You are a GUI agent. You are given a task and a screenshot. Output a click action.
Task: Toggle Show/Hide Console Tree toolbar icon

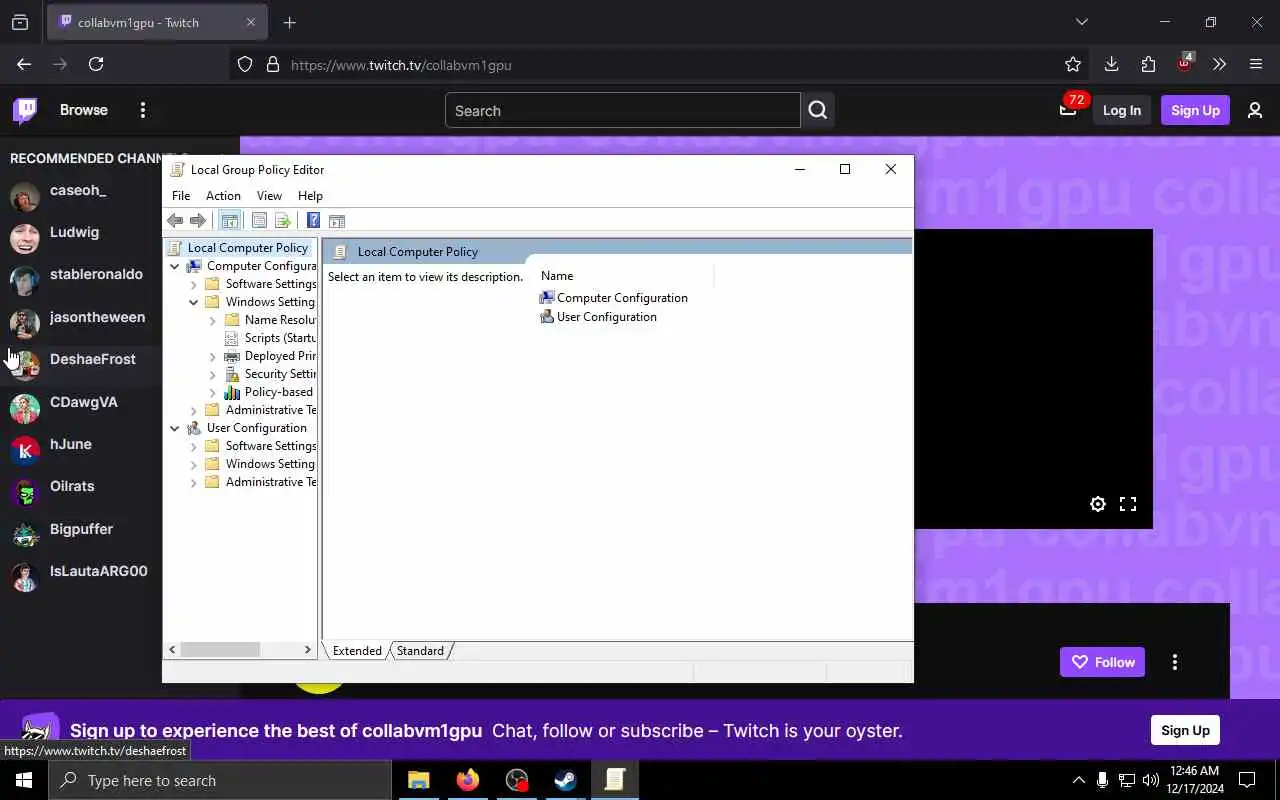pyautogui.click(x=230, y=221)
